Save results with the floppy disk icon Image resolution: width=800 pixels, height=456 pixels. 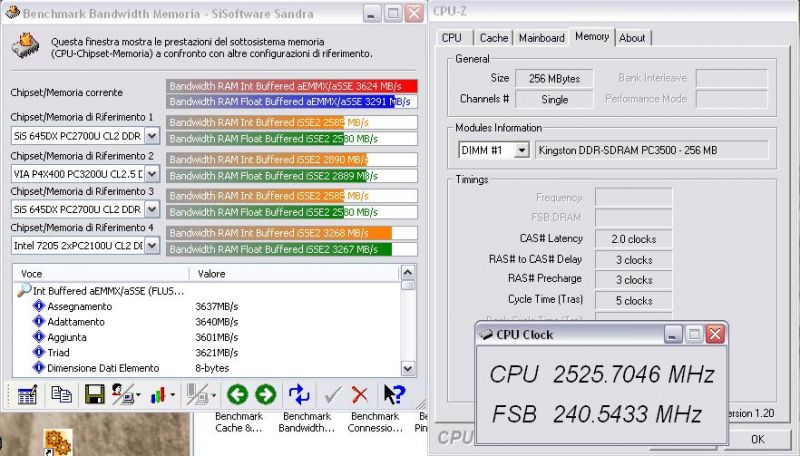[94, 394]
